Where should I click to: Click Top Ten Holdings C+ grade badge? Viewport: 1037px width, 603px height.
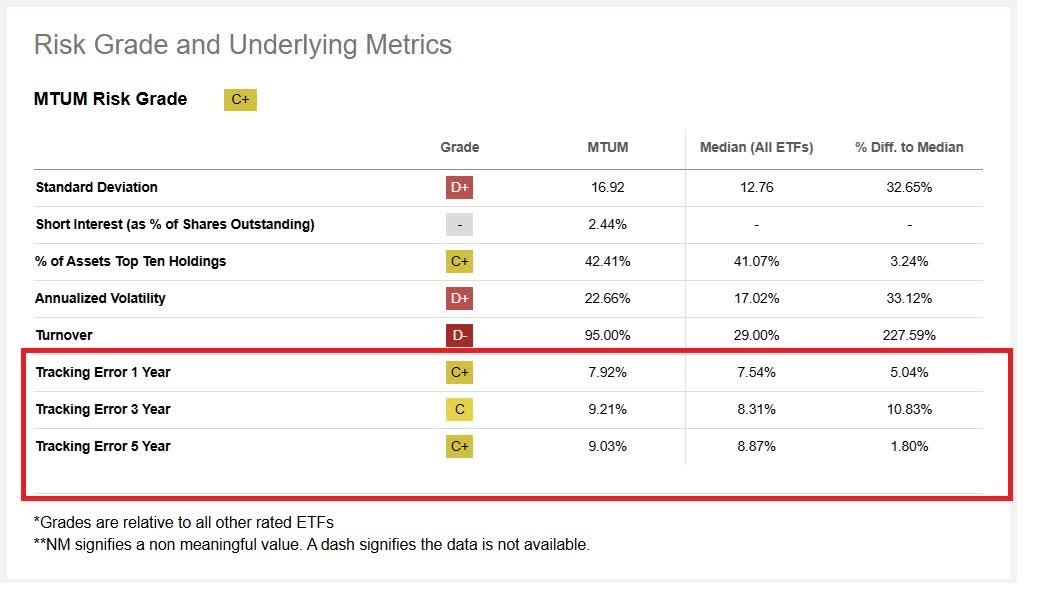[459, 261]
